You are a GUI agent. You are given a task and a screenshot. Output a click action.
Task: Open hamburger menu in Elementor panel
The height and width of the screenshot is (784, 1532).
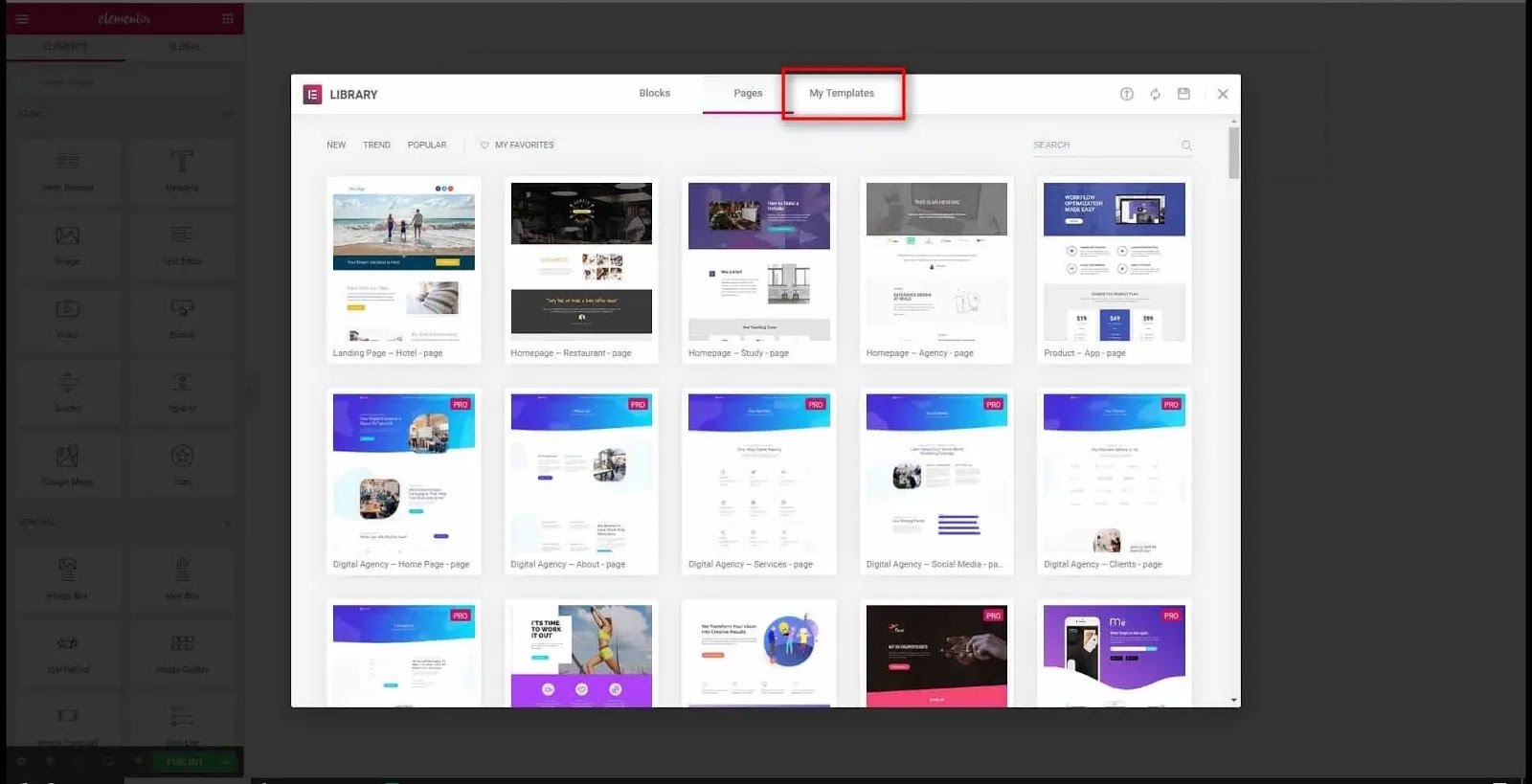coord(22,19)
